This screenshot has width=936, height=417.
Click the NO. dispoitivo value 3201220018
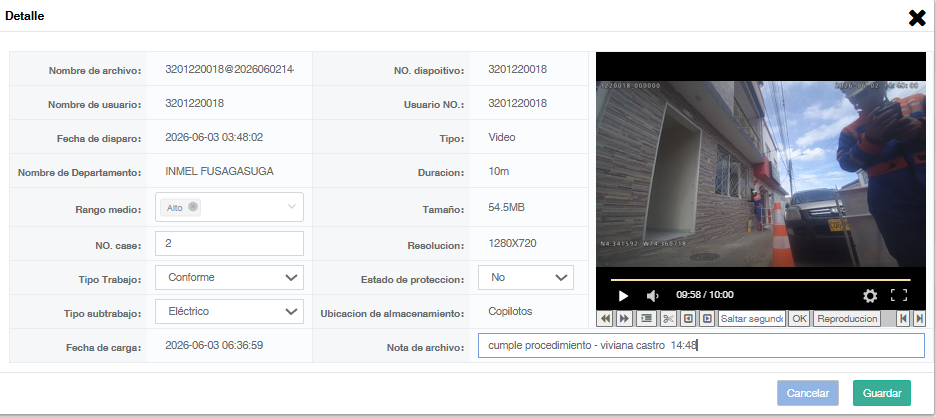(x=518, y=69)
